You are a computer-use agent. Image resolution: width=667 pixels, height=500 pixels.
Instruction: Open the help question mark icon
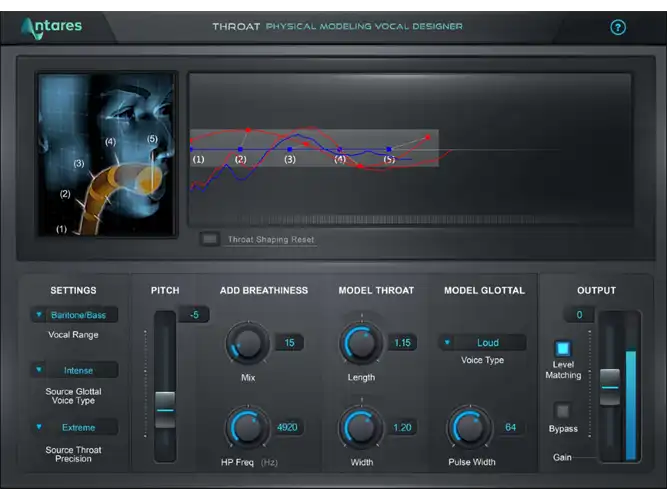click(x=618, y=28)
